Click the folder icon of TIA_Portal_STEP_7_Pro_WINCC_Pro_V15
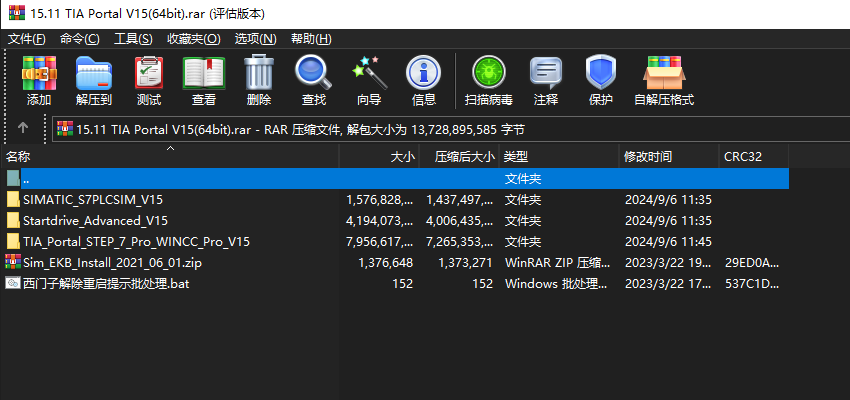The image size is (850, 400). point(14,241)
